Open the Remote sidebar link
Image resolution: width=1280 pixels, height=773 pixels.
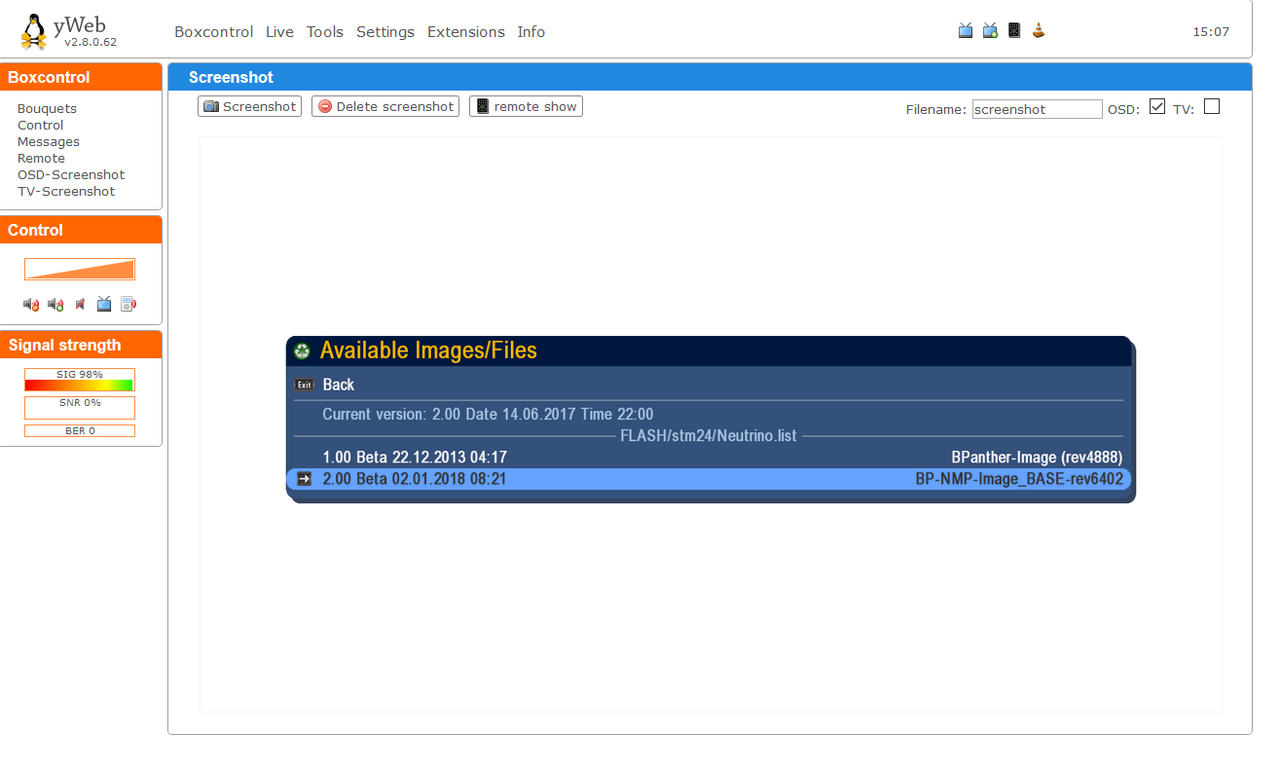(x=41, y=158)
